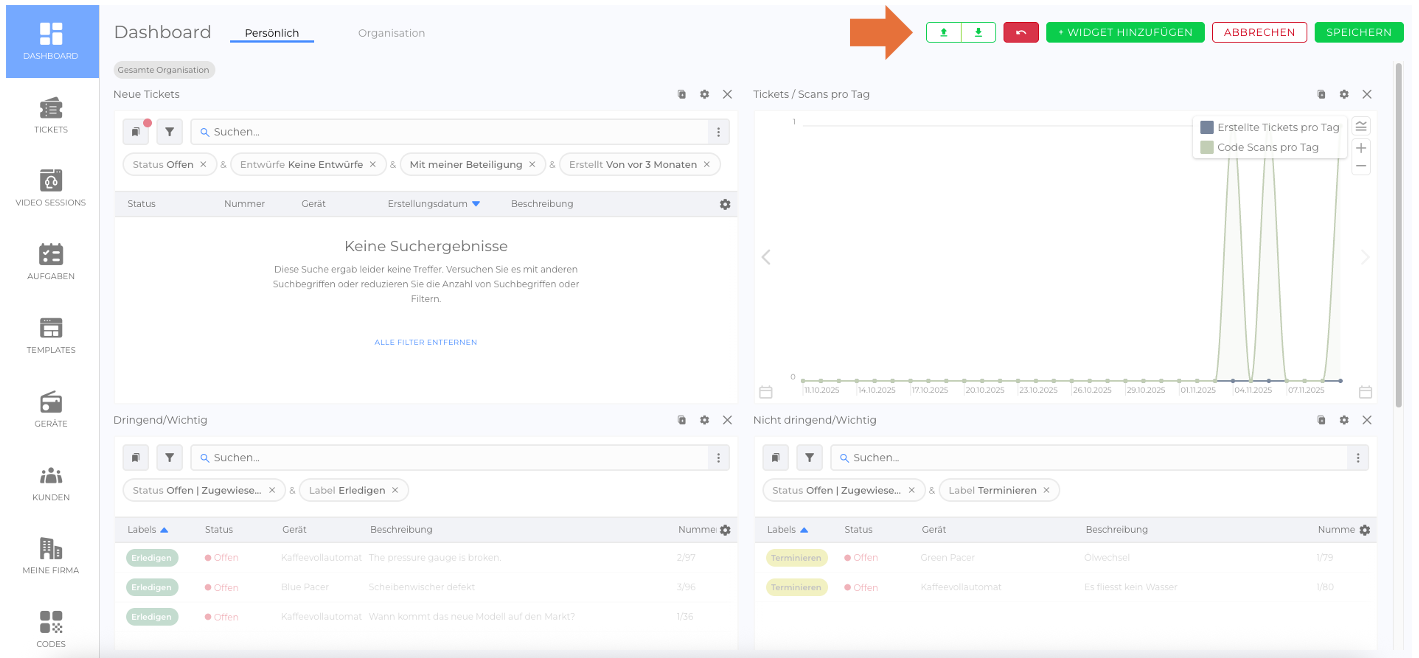The height and width of the screenshot is (658, 1419).
Task: Click the red undo button
Action: (1020, 33)
